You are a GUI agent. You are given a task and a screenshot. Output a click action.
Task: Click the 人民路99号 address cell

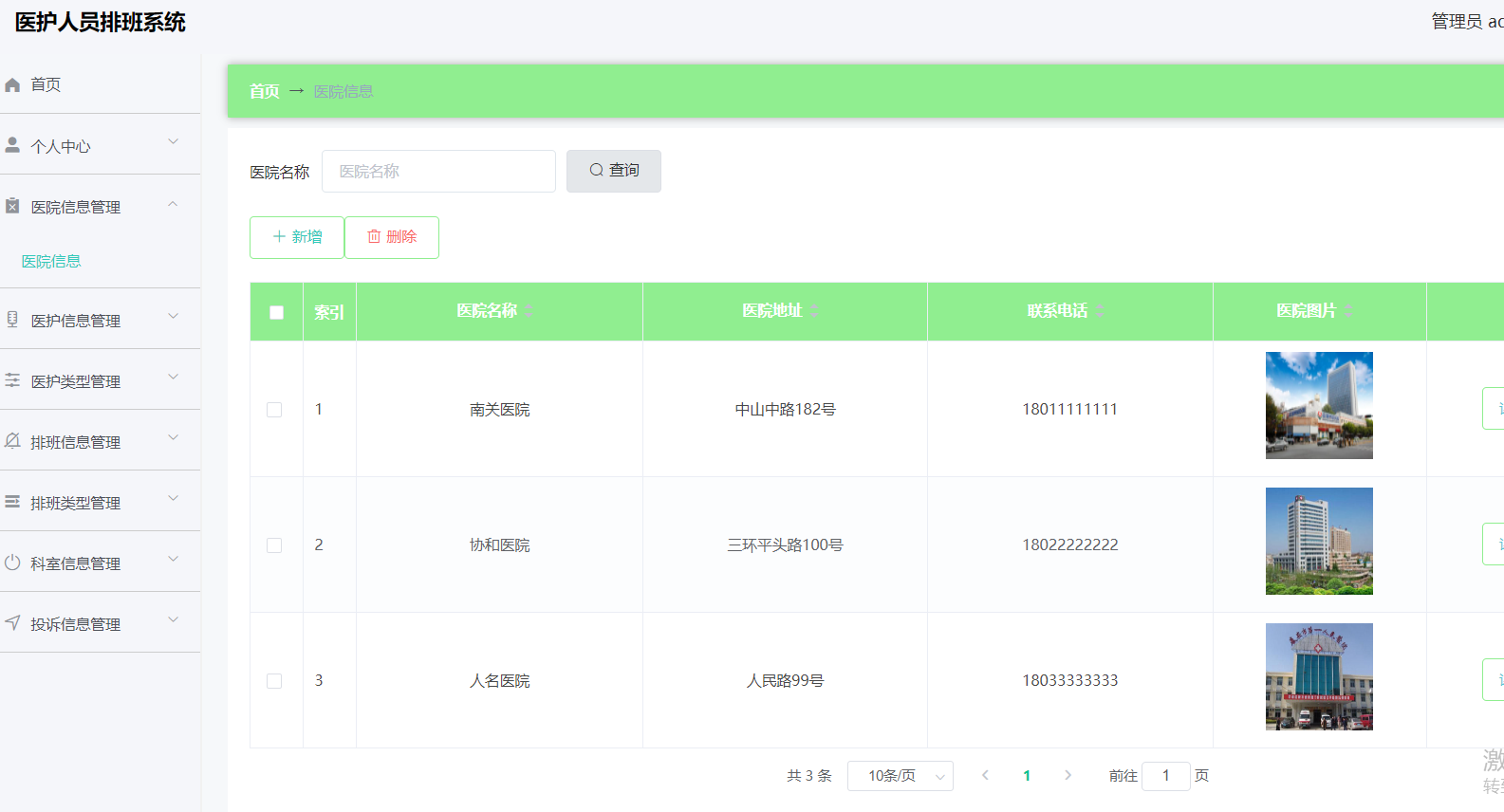pos(786,681)
